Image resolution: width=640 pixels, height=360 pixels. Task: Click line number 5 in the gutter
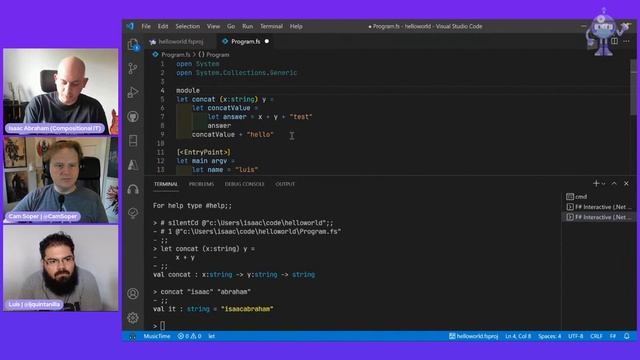162,99
